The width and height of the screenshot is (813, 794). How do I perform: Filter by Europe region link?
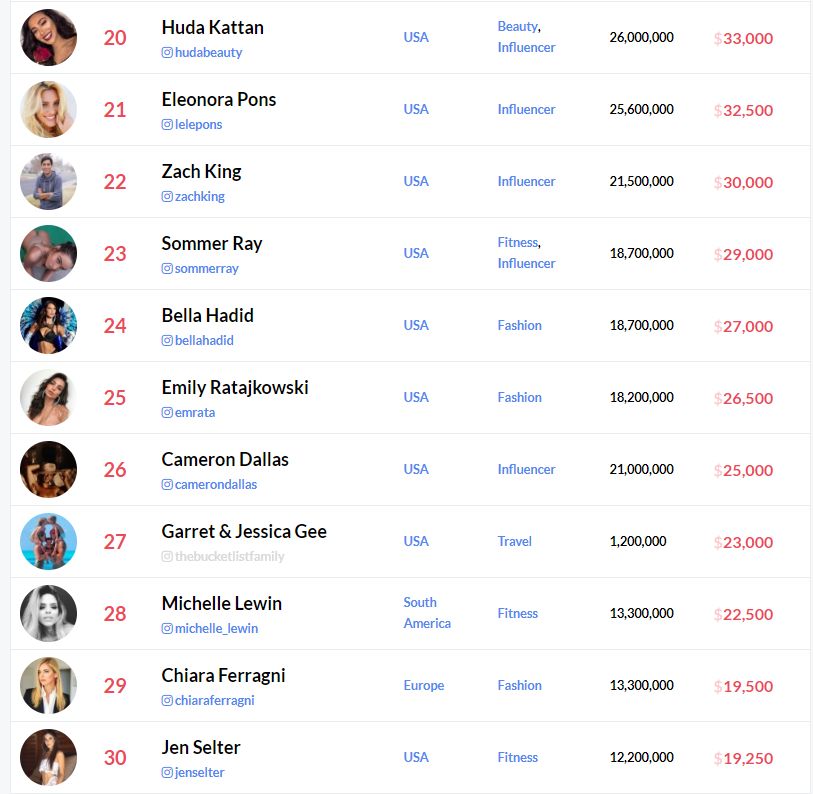tap(424, 685)
